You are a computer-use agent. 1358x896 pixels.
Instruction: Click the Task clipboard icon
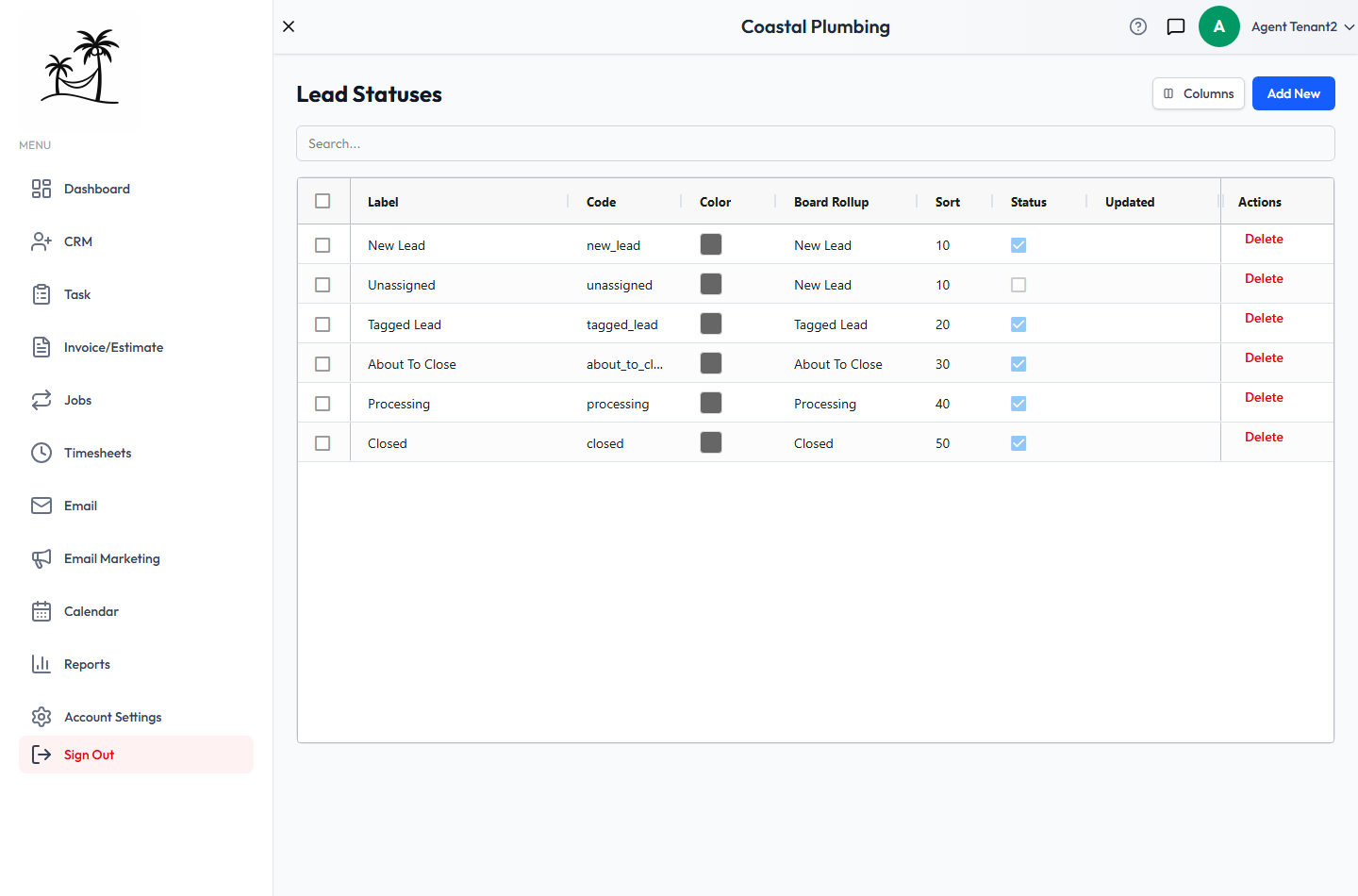pyautogui.click(x=41, y=294)
